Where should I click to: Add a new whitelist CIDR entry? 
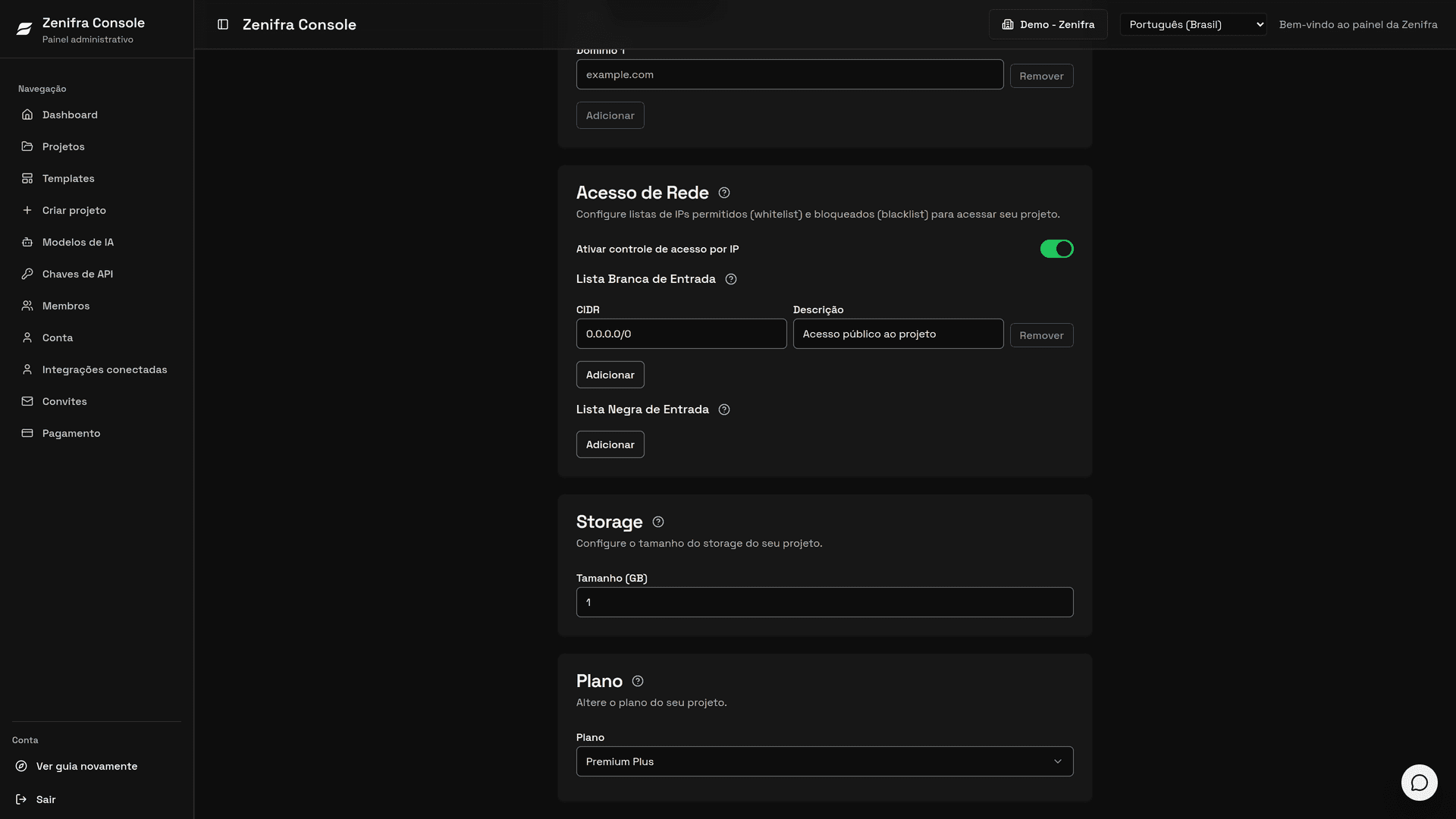[610, 375]
